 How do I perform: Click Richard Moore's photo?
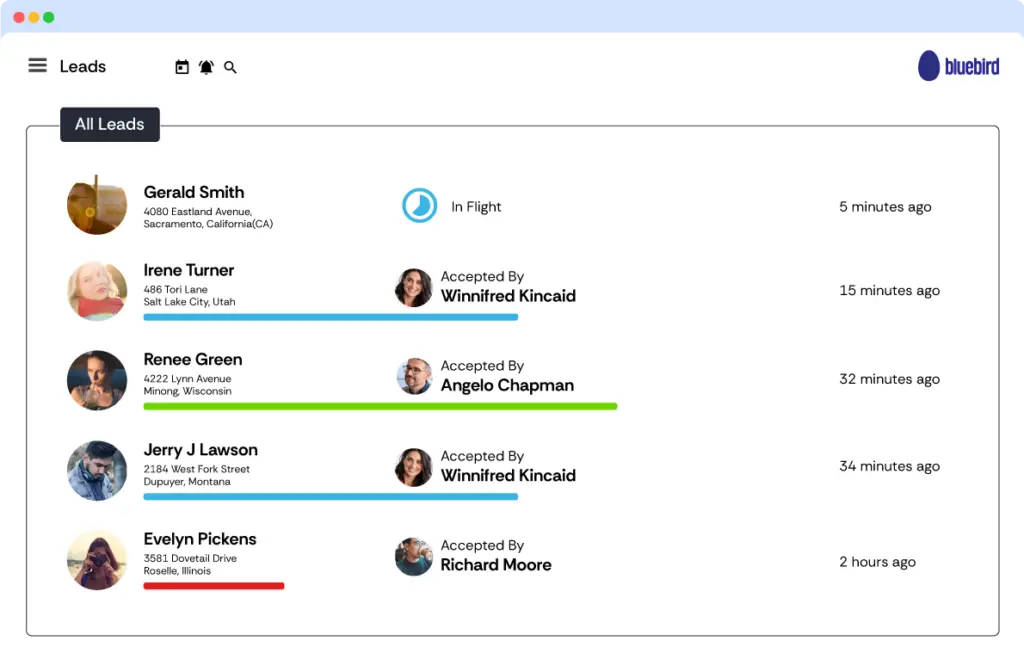click(413, 556)
